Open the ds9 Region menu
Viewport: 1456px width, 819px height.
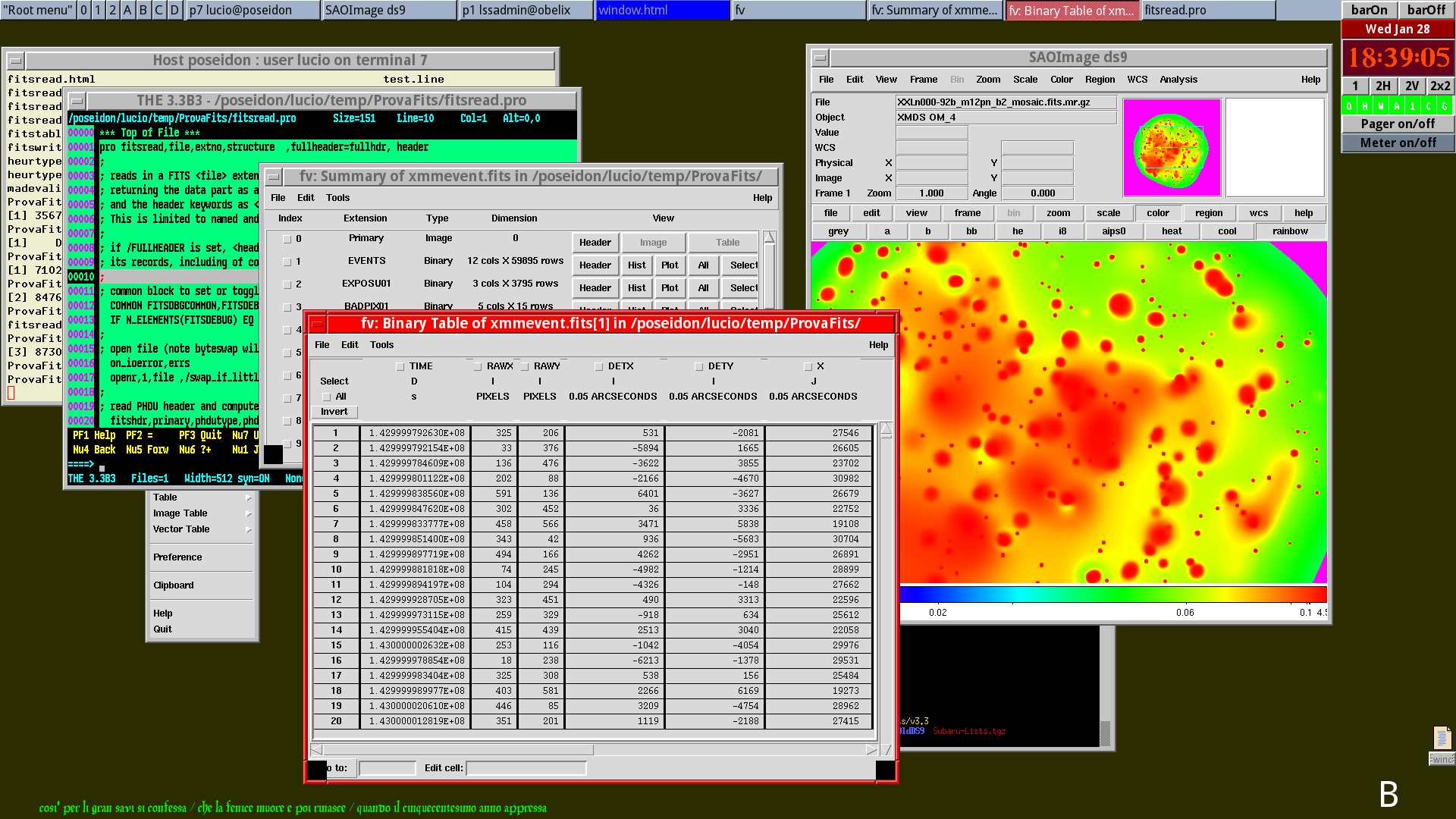pos(1100,80)
